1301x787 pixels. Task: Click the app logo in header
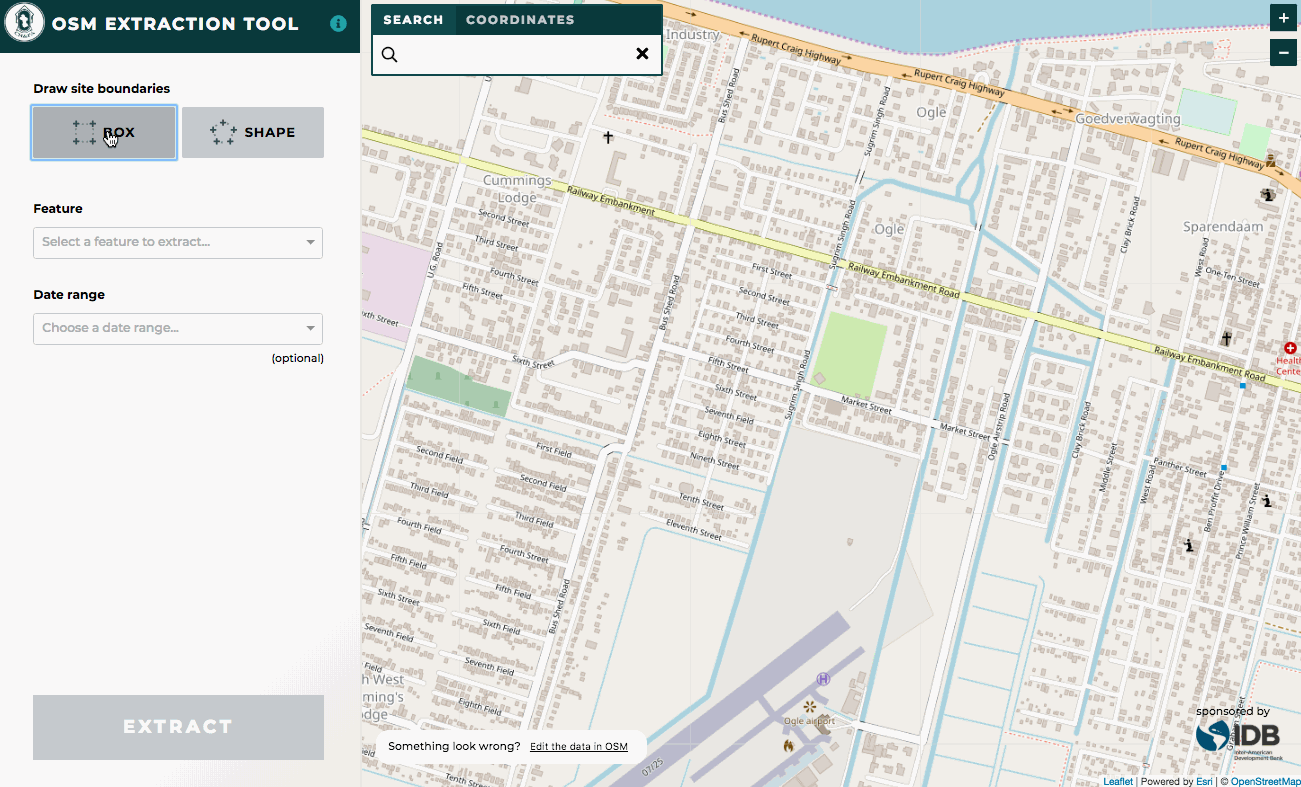(x=24, y=23)
